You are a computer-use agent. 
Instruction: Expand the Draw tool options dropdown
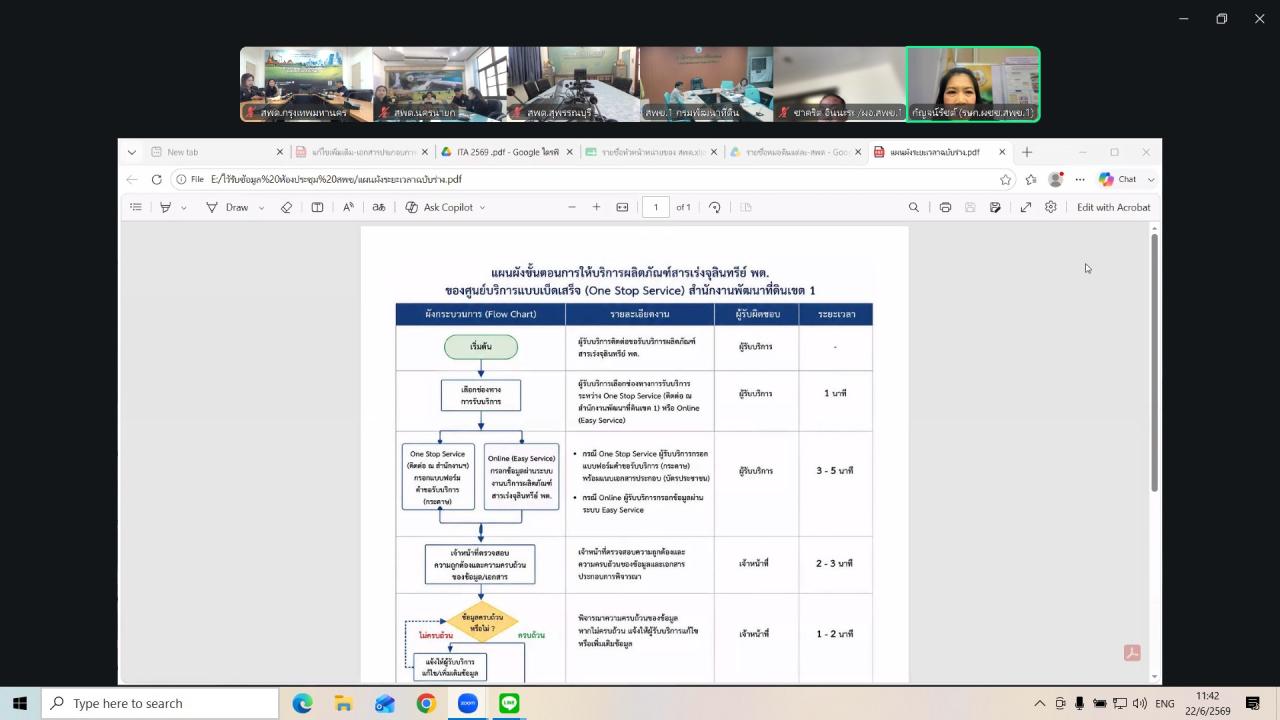[x=262, y=207]
